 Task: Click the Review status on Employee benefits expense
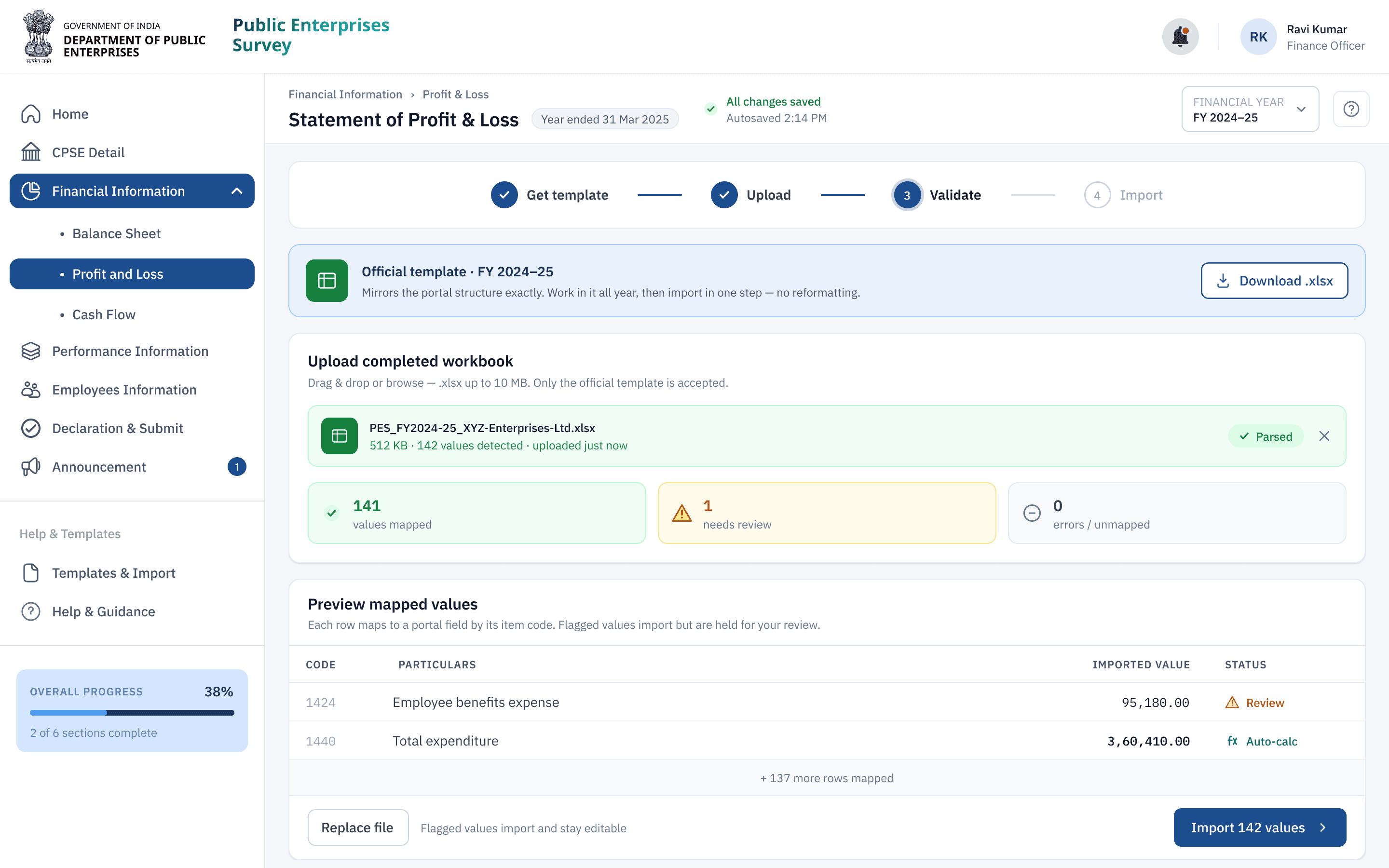click(1255, 702)
